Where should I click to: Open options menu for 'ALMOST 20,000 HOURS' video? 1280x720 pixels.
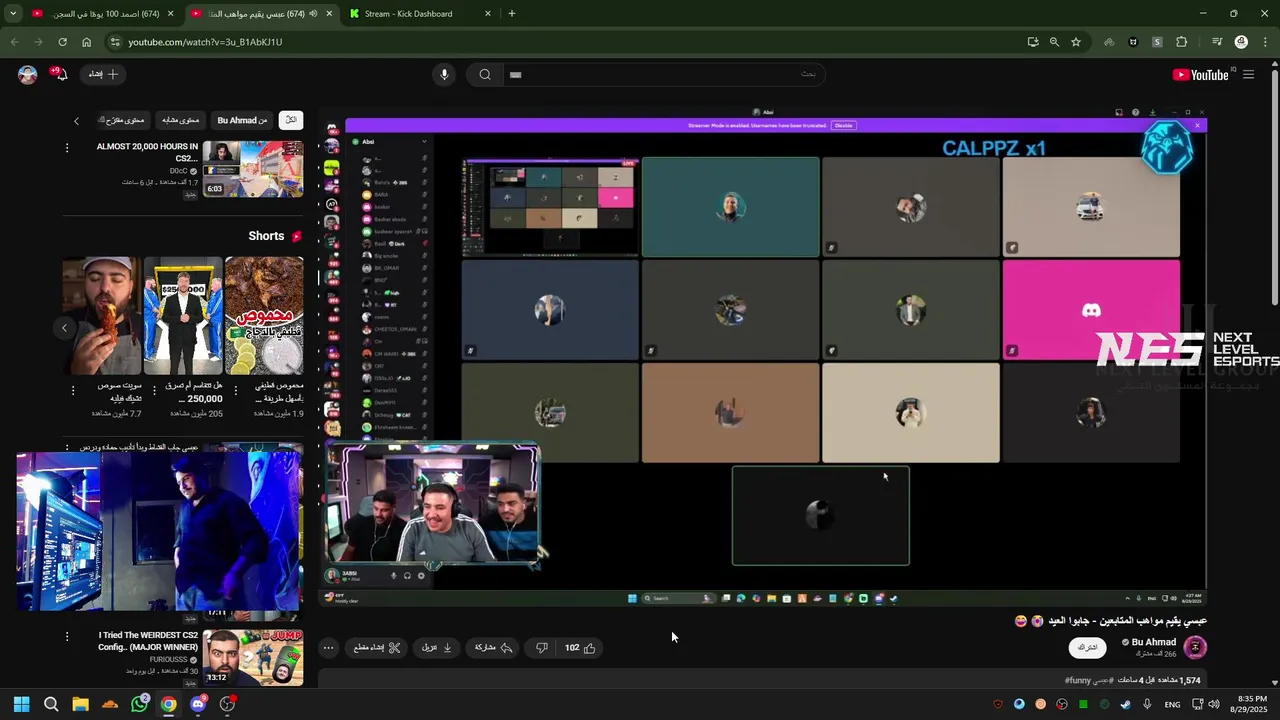(67, 148)
